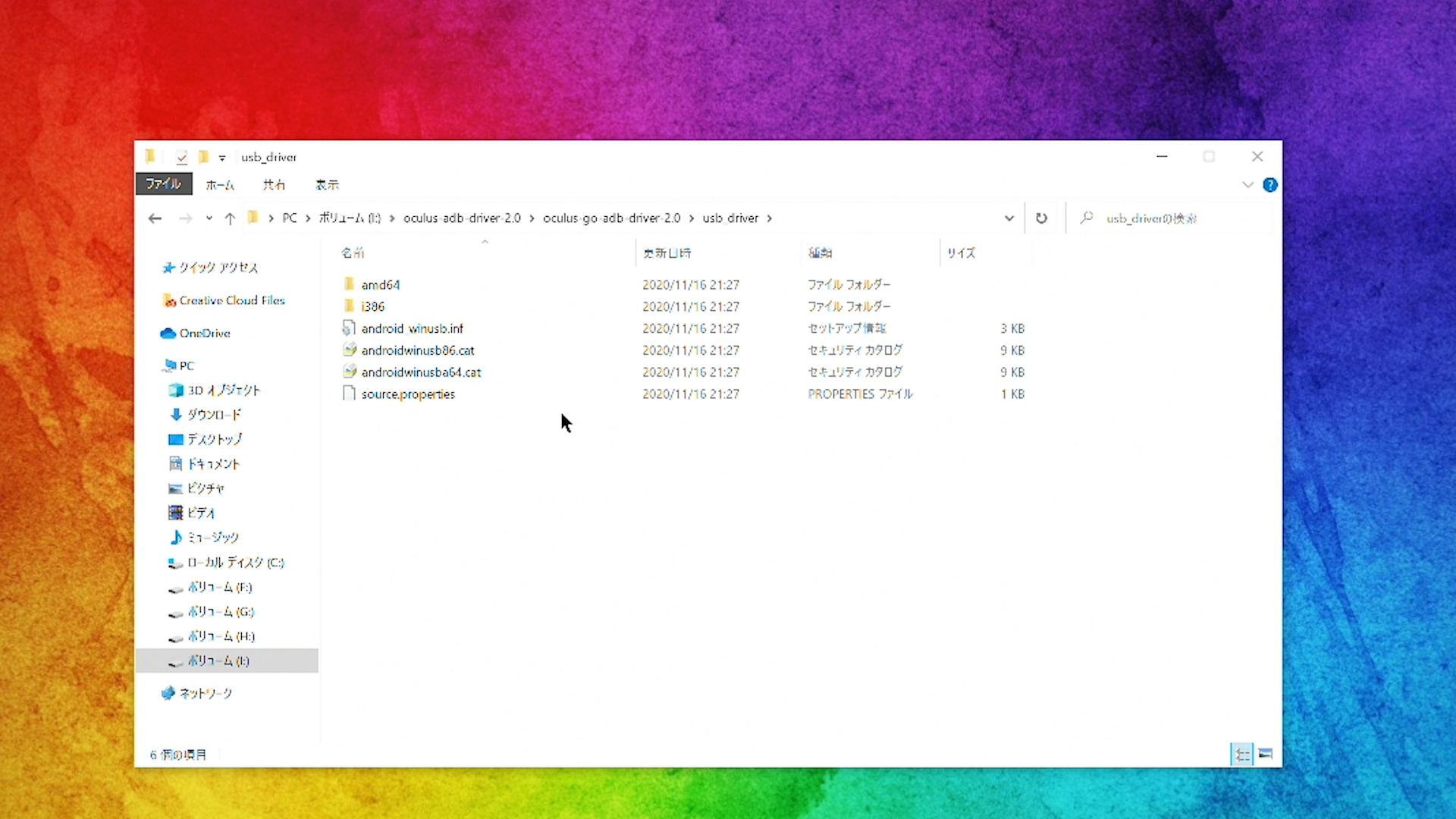Click the 3 KB size of android_winusb.inf
Screen dimensions: 1456x819
click(x=1012, y=328)
